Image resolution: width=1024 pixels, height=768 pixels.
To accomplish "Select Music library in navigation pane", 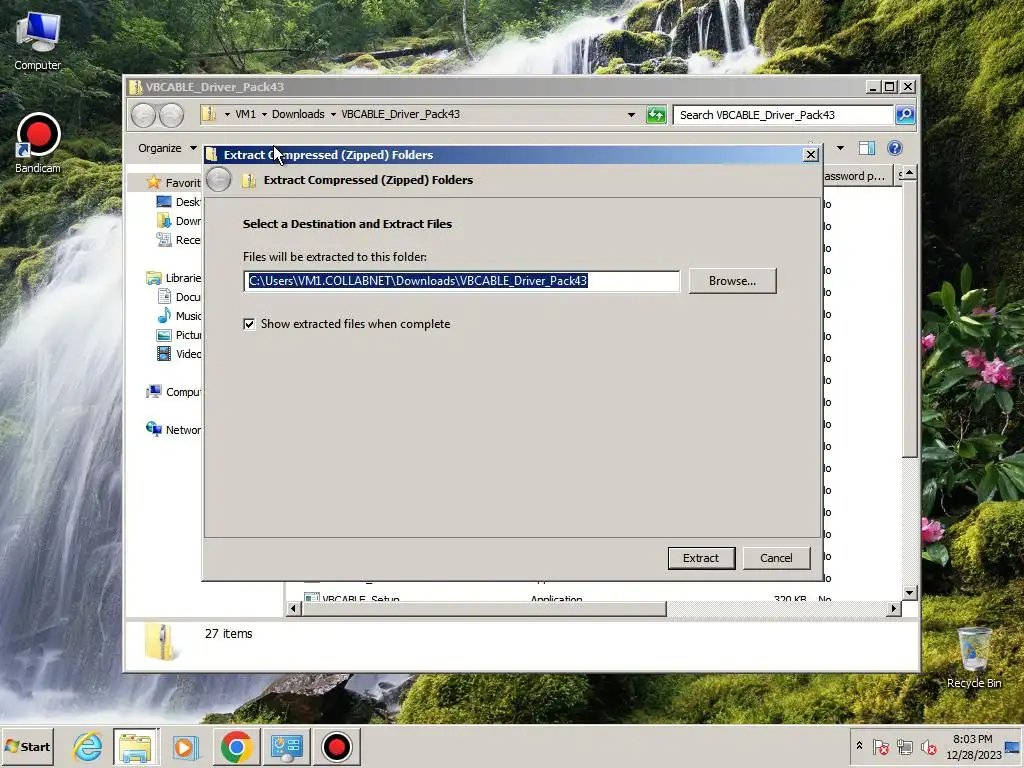I will click(178, 315).
